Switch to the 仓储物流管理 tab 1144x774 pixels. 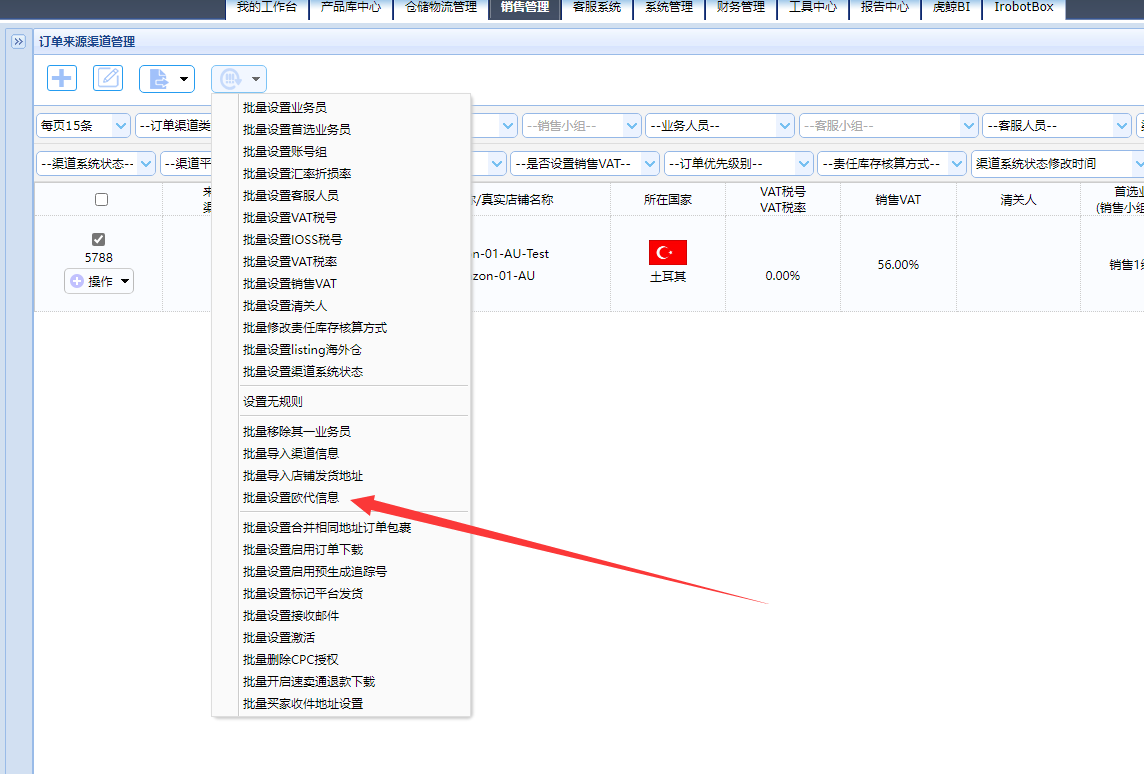click(441, 7)
